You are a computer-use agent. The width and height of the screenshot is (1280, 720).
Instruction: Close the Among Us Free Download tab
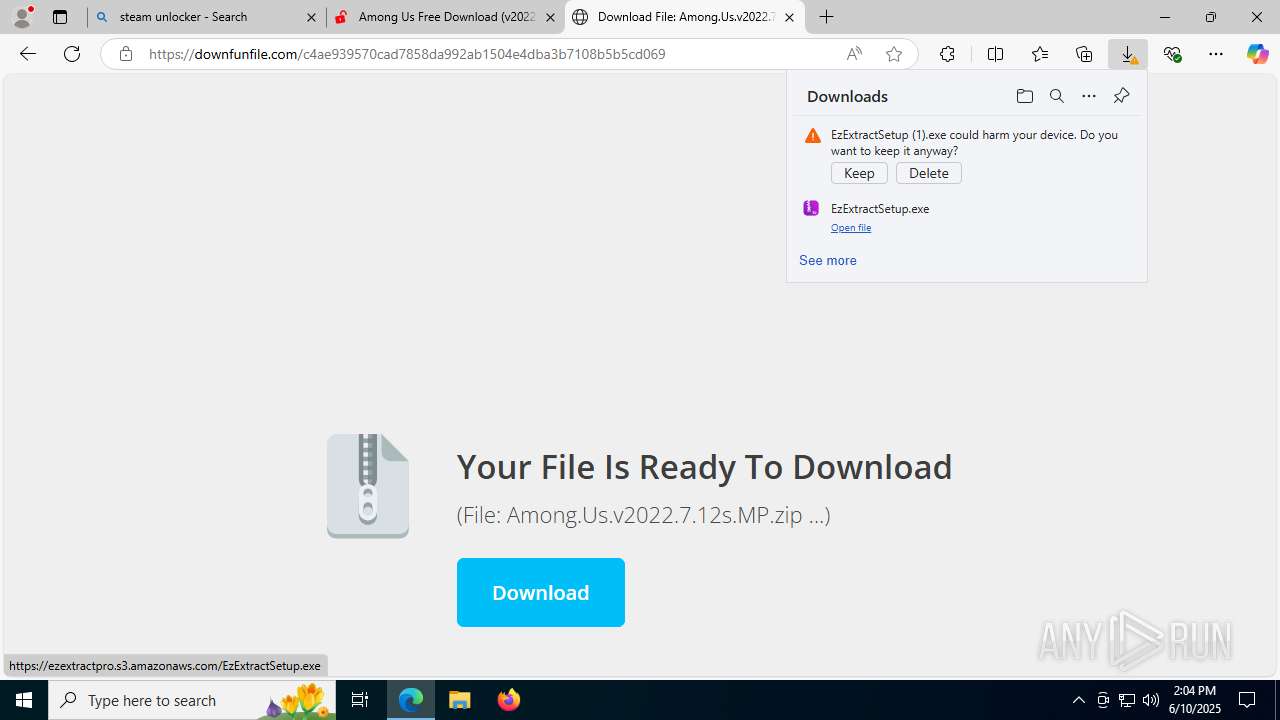(x=550, y=17)
